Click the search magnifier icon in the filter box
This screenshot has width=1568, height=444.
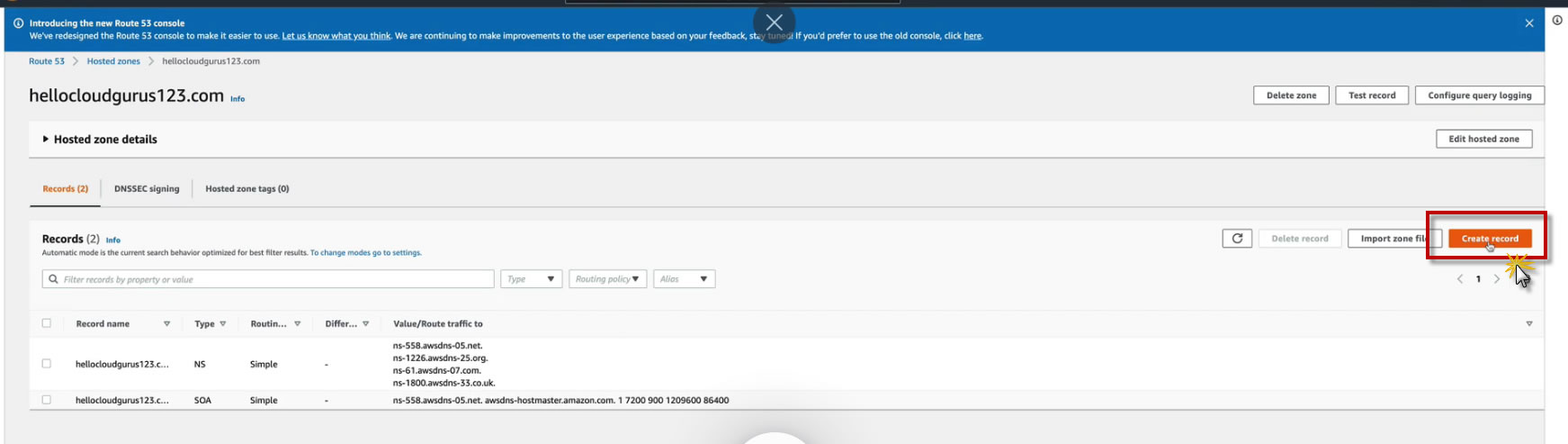53,279
